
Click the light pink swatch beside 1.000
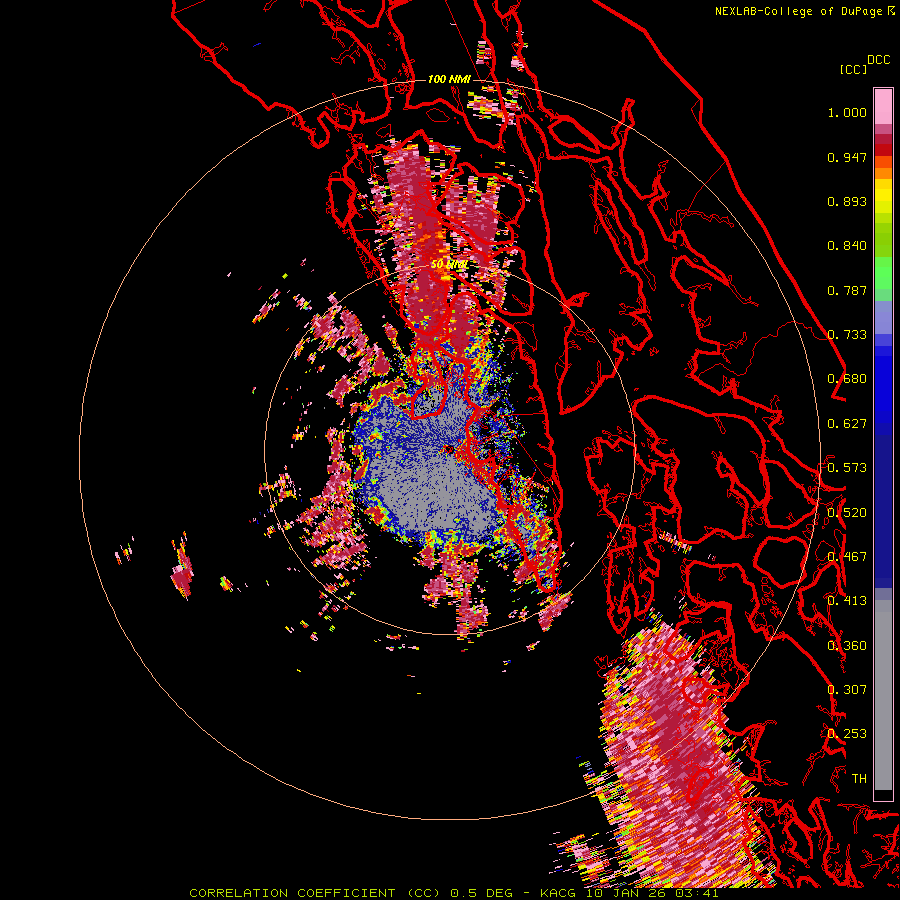883,106
